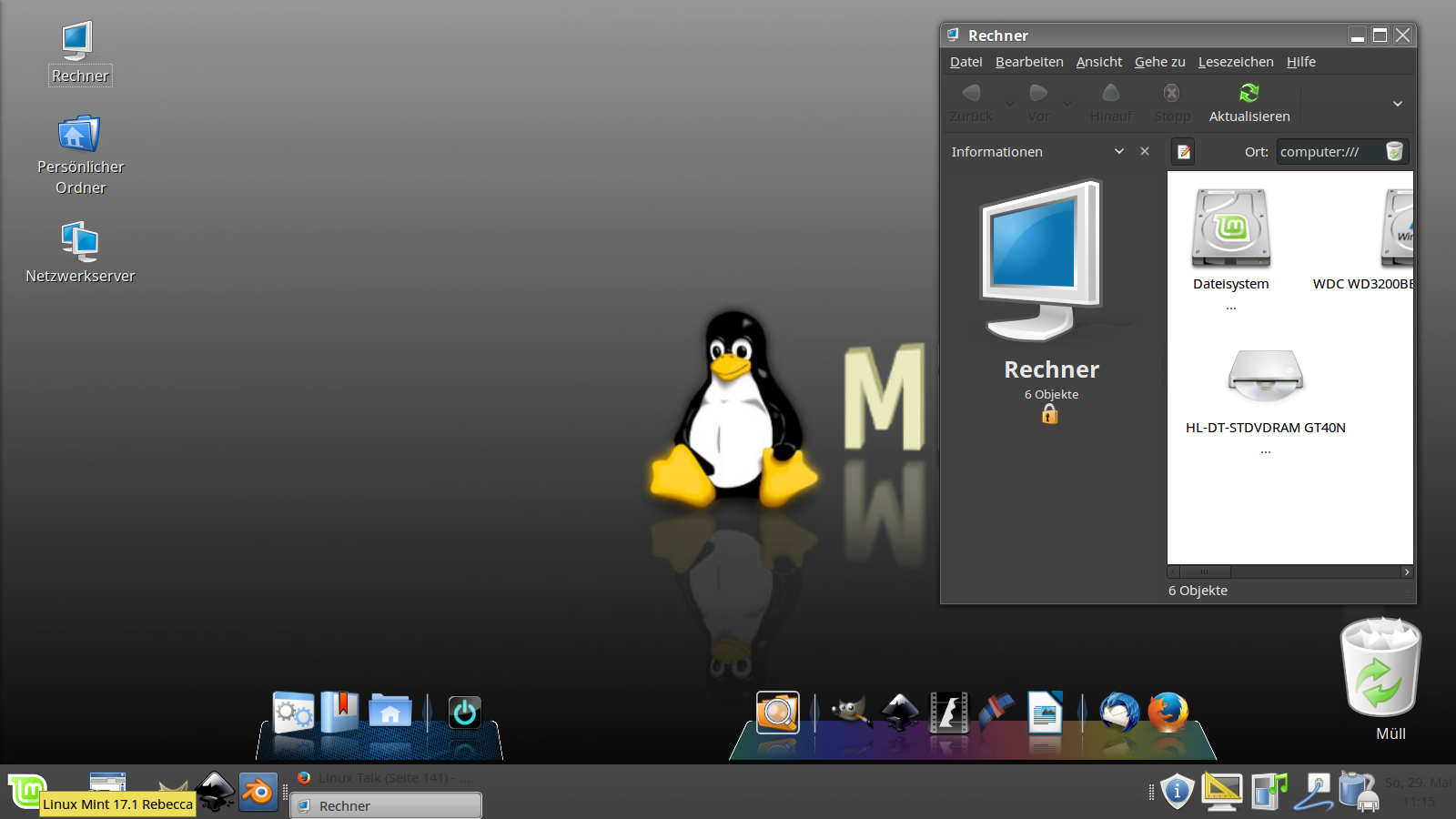Open the network connection tray icon

tap(1314, 791)
